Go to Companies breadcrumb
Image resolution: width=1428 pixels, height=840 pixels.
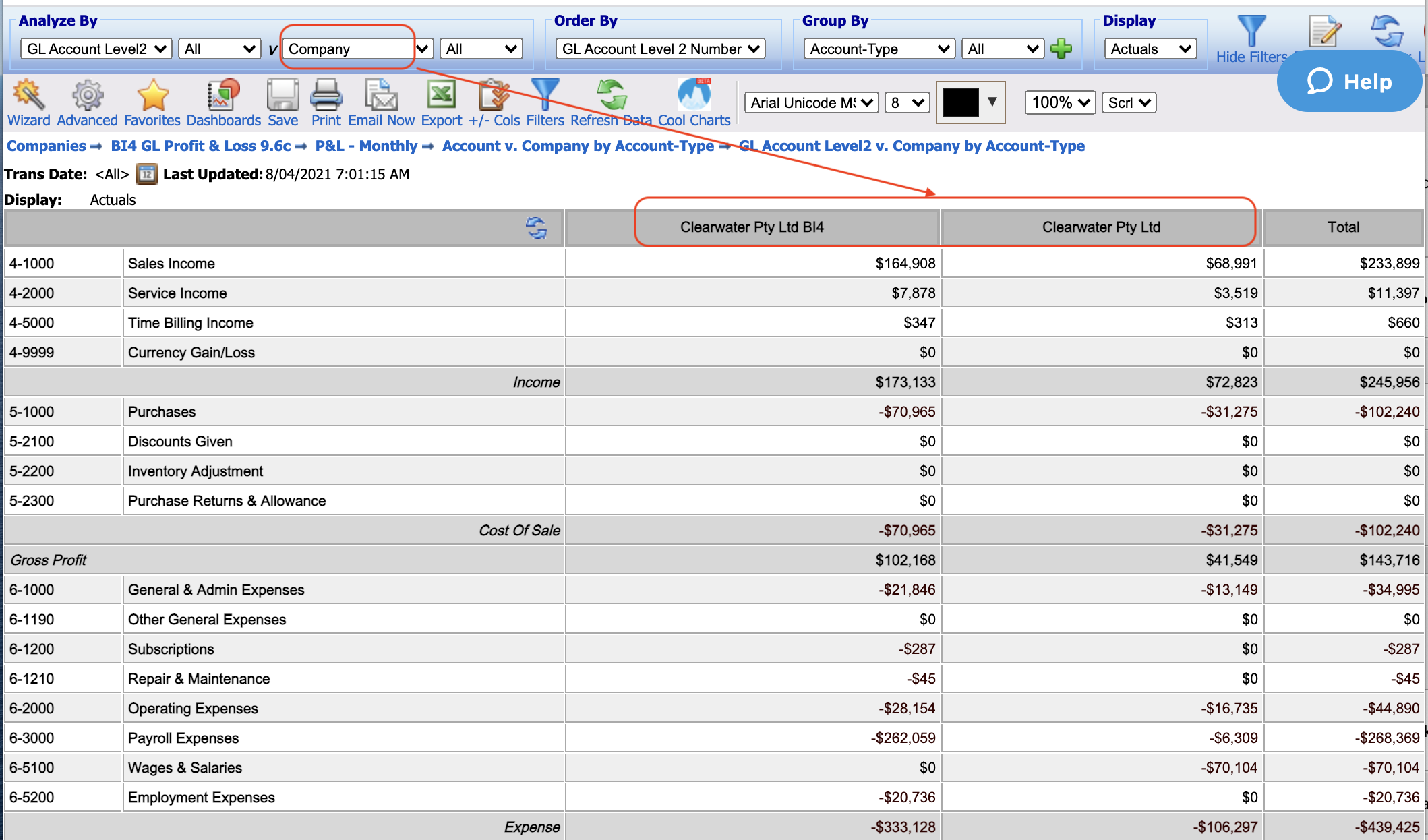click(x=46, y=146)
